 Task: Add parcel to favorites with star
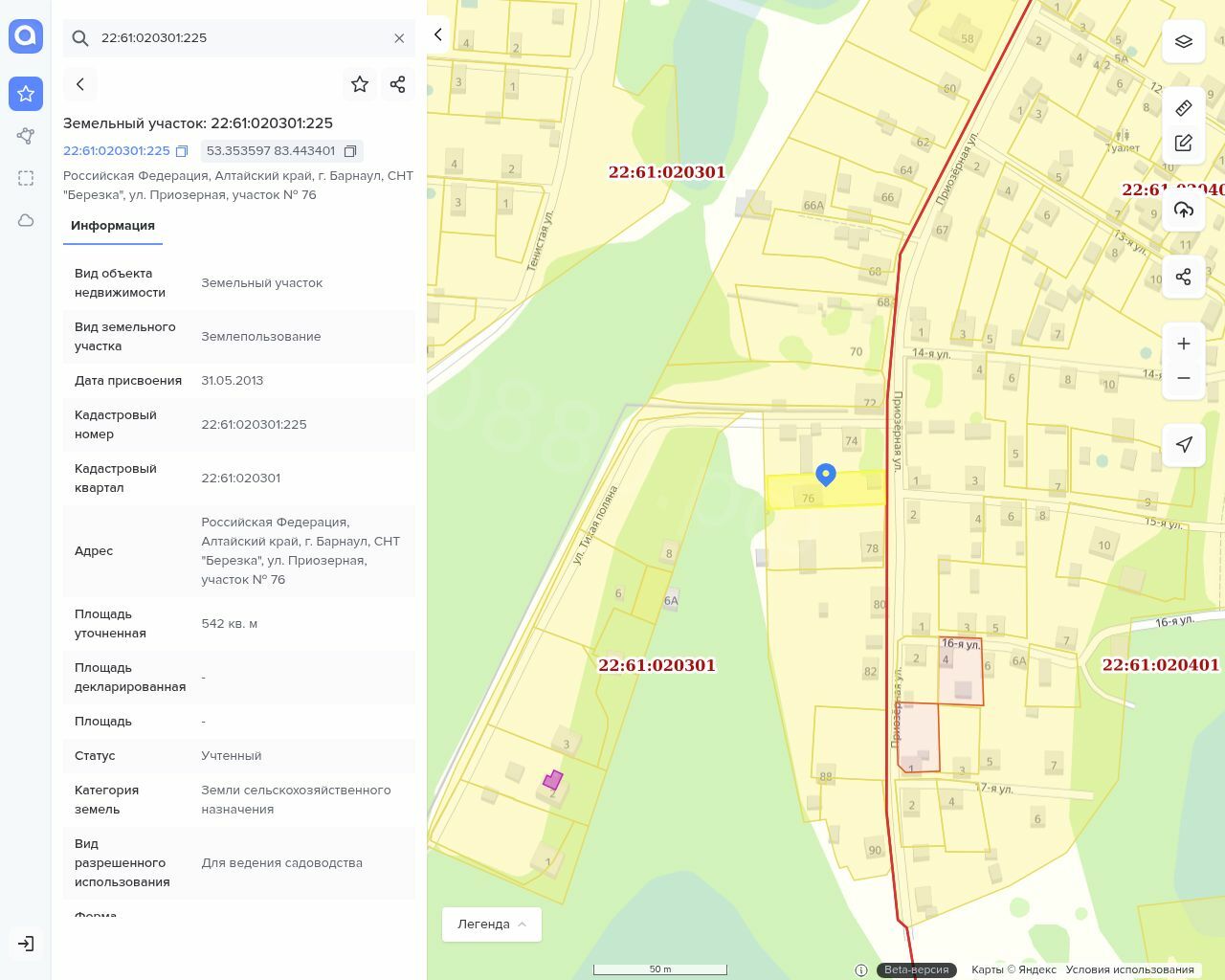pyautogui.click(x=360, y=84)
